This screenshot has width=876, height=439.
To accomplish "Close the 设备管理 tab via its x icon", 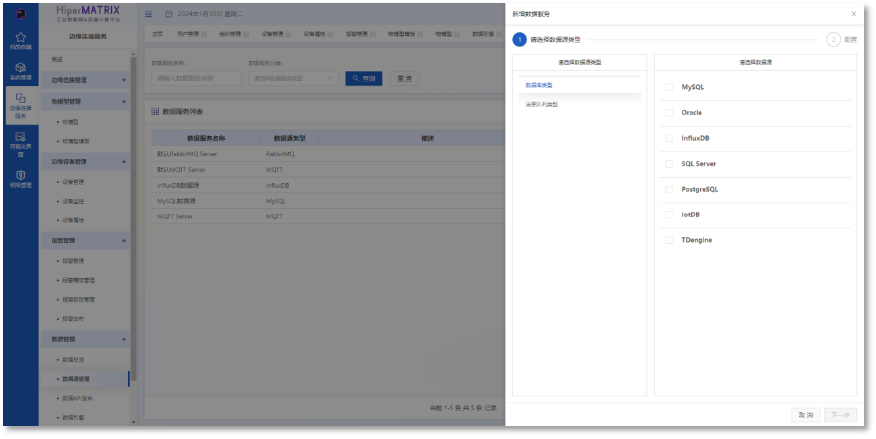I will pos(288,34).
